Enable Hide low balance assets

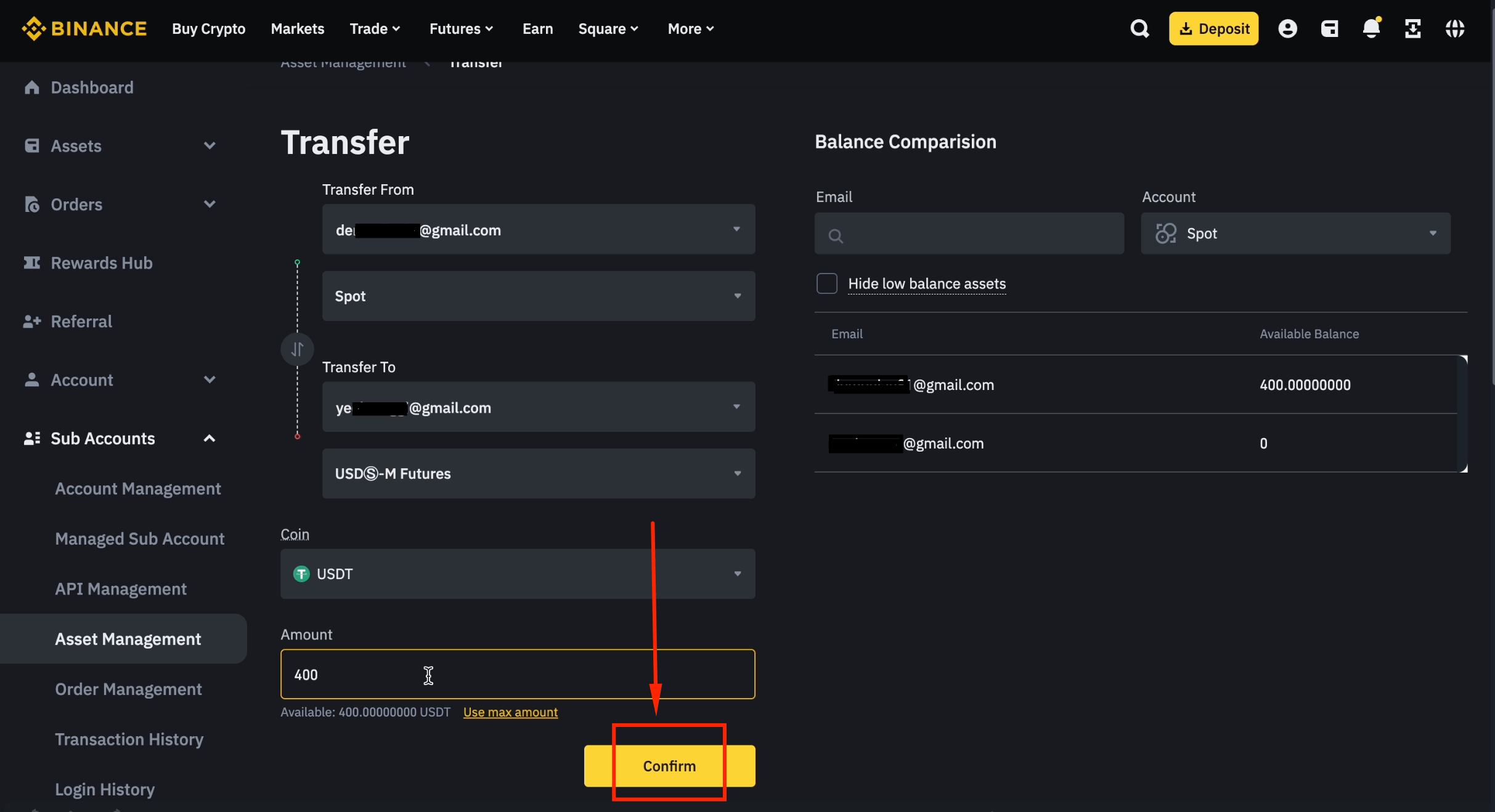click(x=827, y=283)
